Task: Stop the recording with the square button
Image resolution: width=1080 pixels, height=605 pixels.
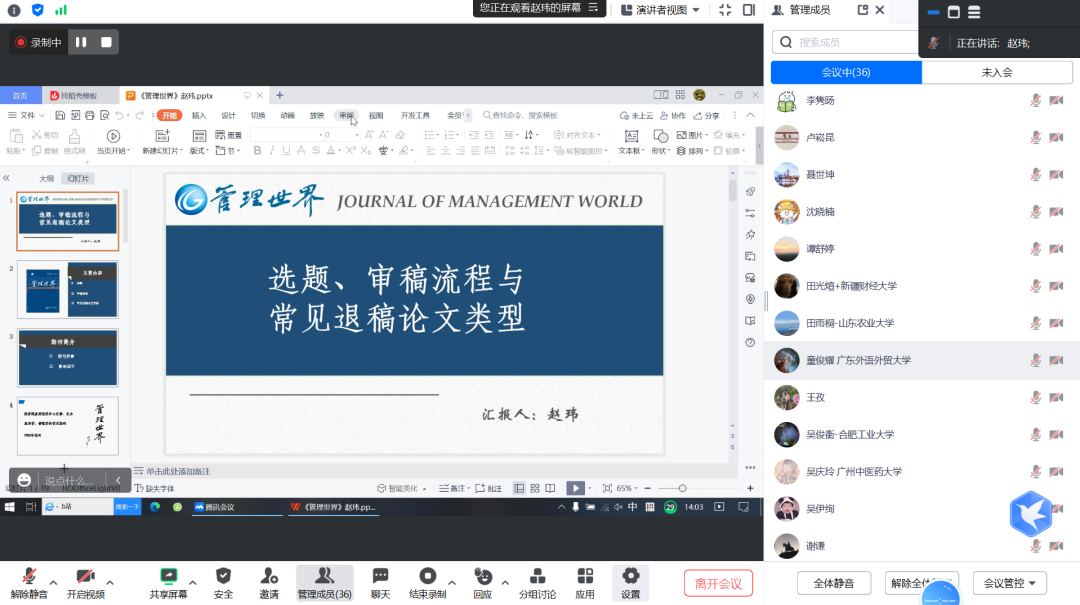Action: pos(106,42)
